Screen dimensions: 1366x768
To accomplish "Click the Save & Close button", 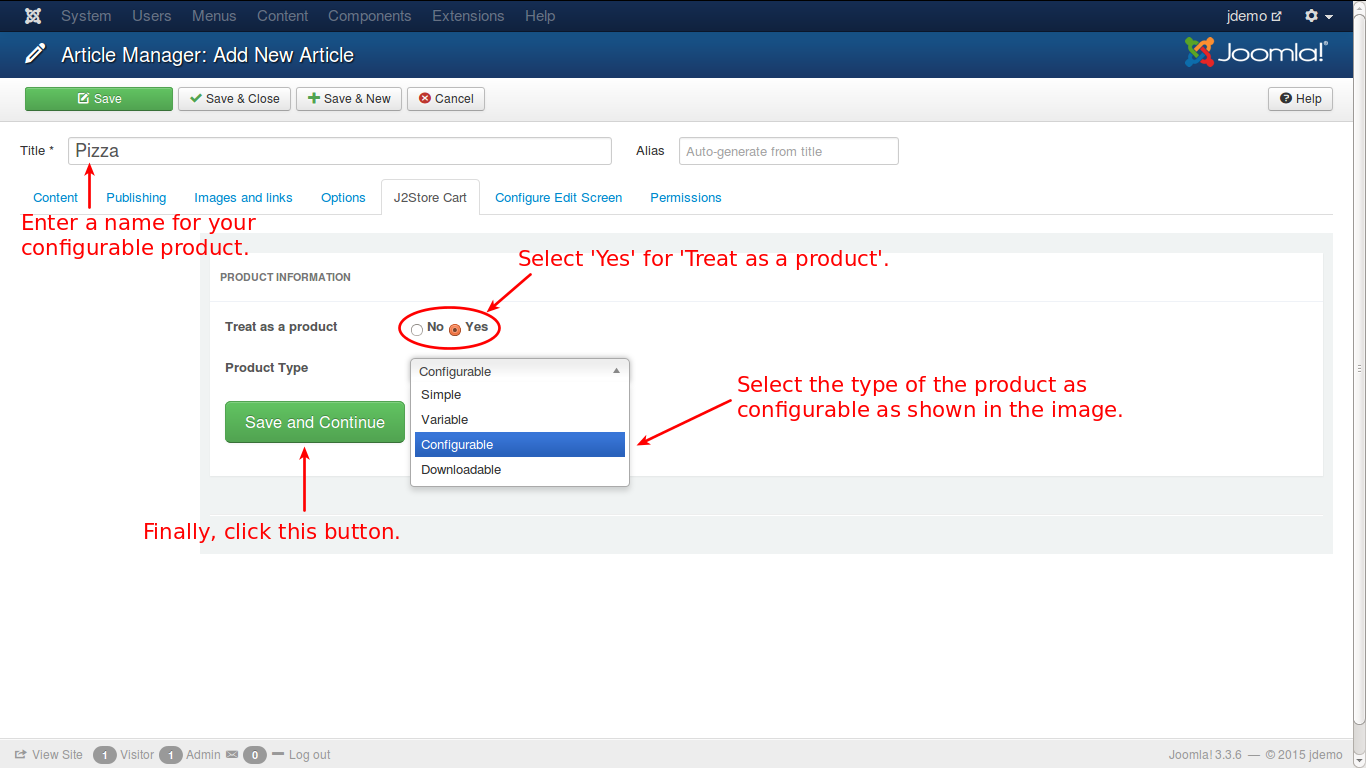I will point(235,99).
